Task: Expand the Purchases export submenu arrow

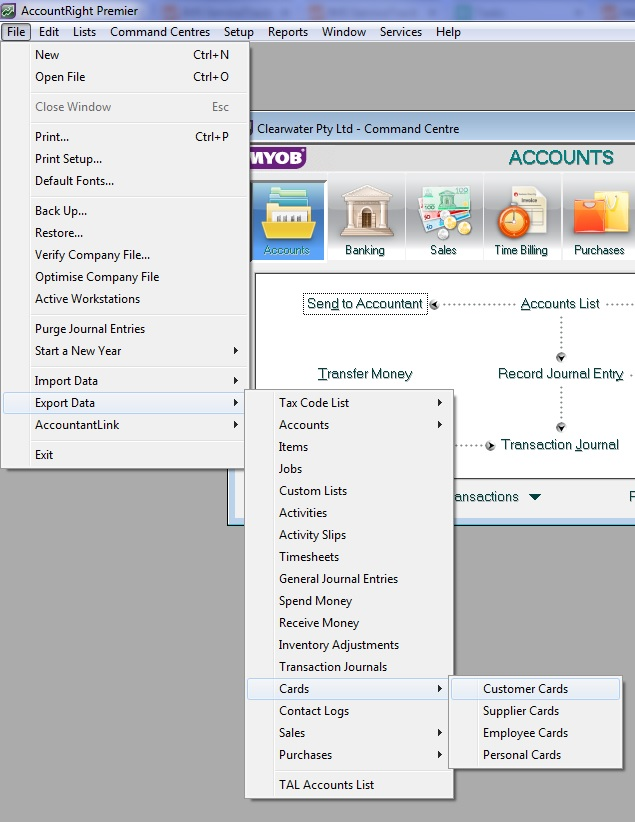Action: tap(439, 755)
